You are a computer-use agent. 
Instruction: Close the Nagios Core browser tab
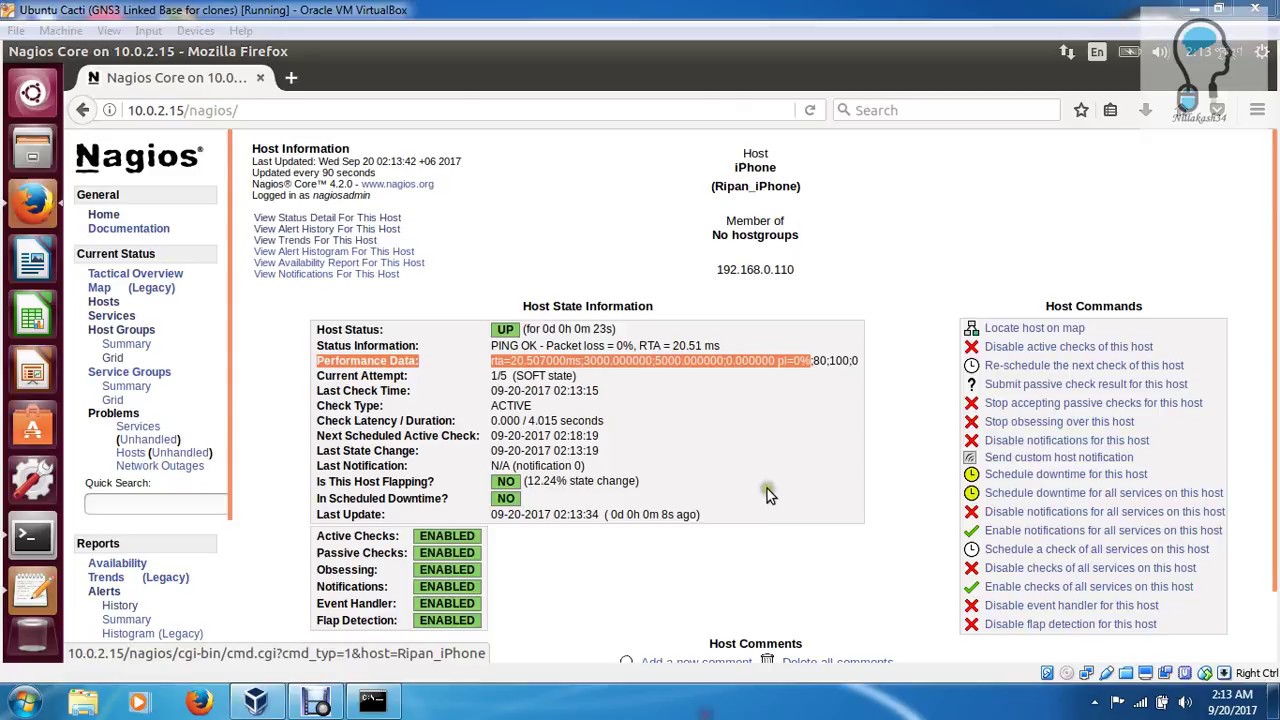click(x=260, y=77)
